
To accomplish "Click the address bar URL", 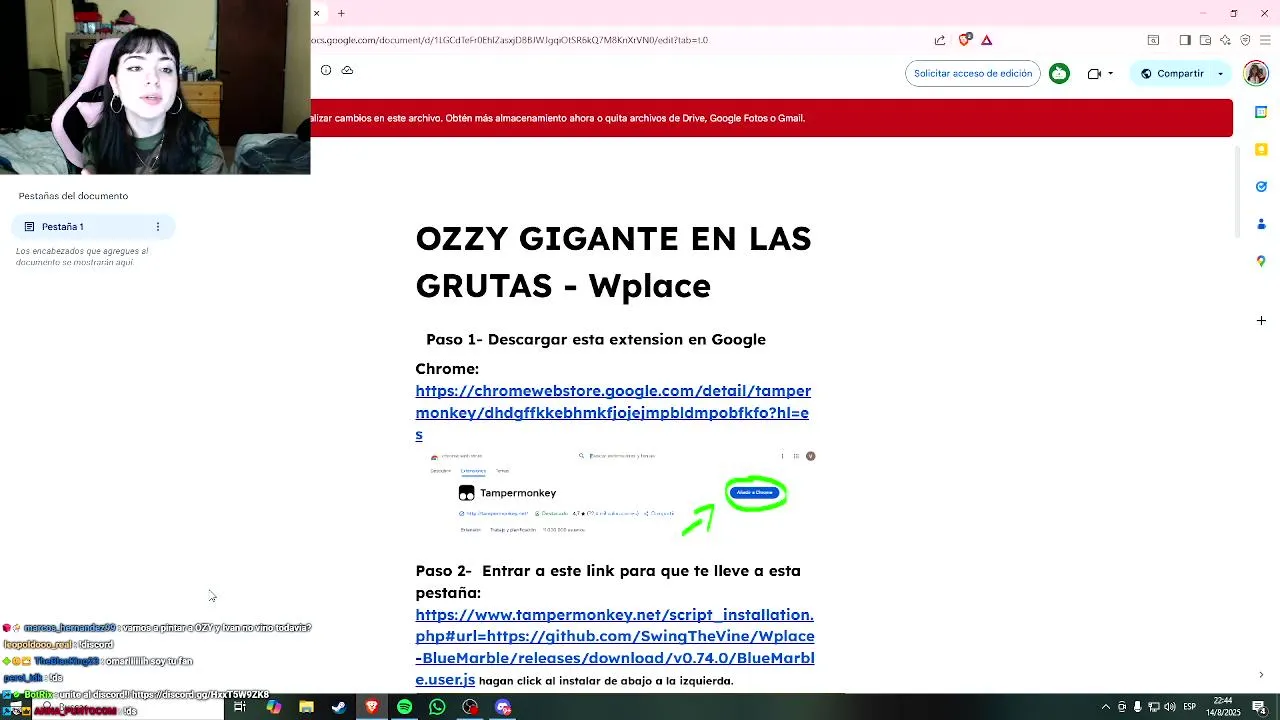I will coord(510,40).
